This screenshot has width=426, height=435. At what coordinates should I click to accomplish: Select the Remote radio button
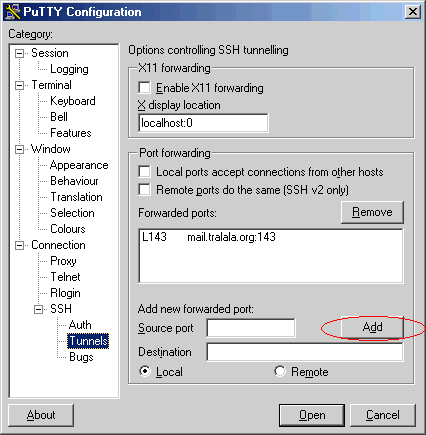click(280, 371)
